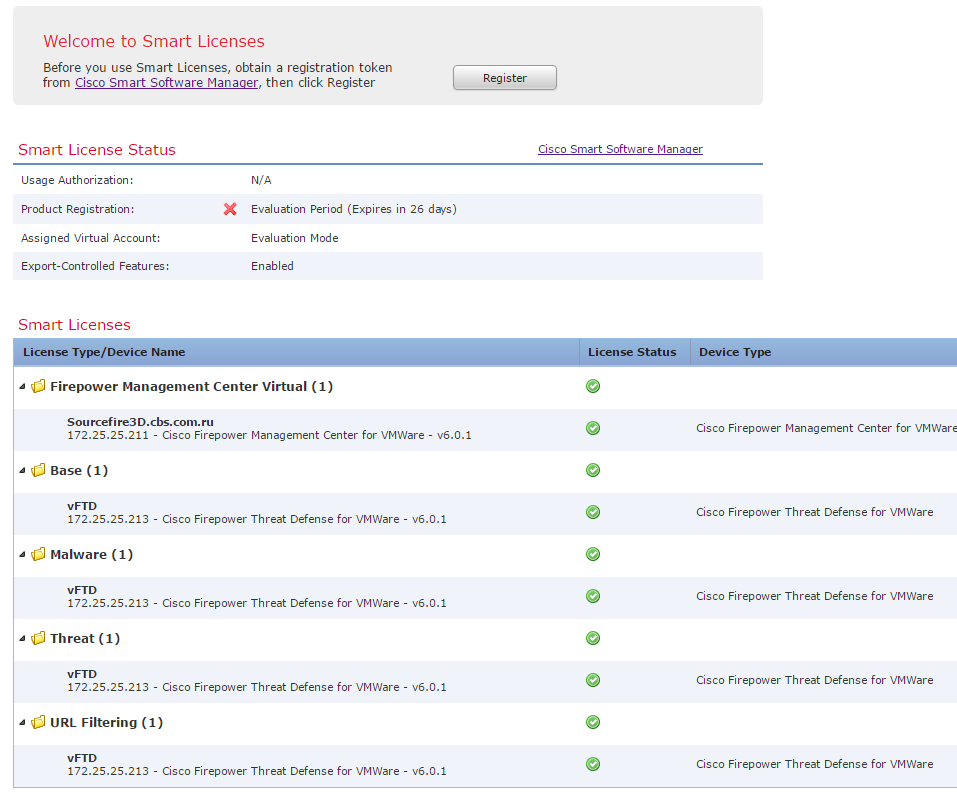Click the folder icon beside Base
The height and width of the screenshot is (792, 957).
[x=38, y=470]
